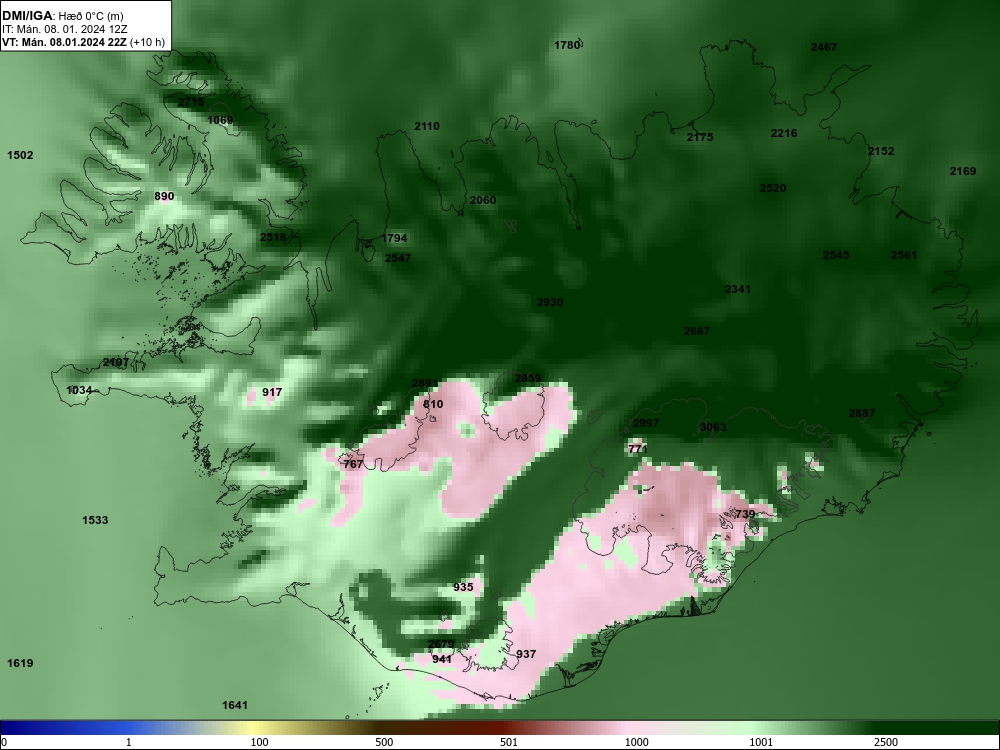Click the 937 map label

526,654
